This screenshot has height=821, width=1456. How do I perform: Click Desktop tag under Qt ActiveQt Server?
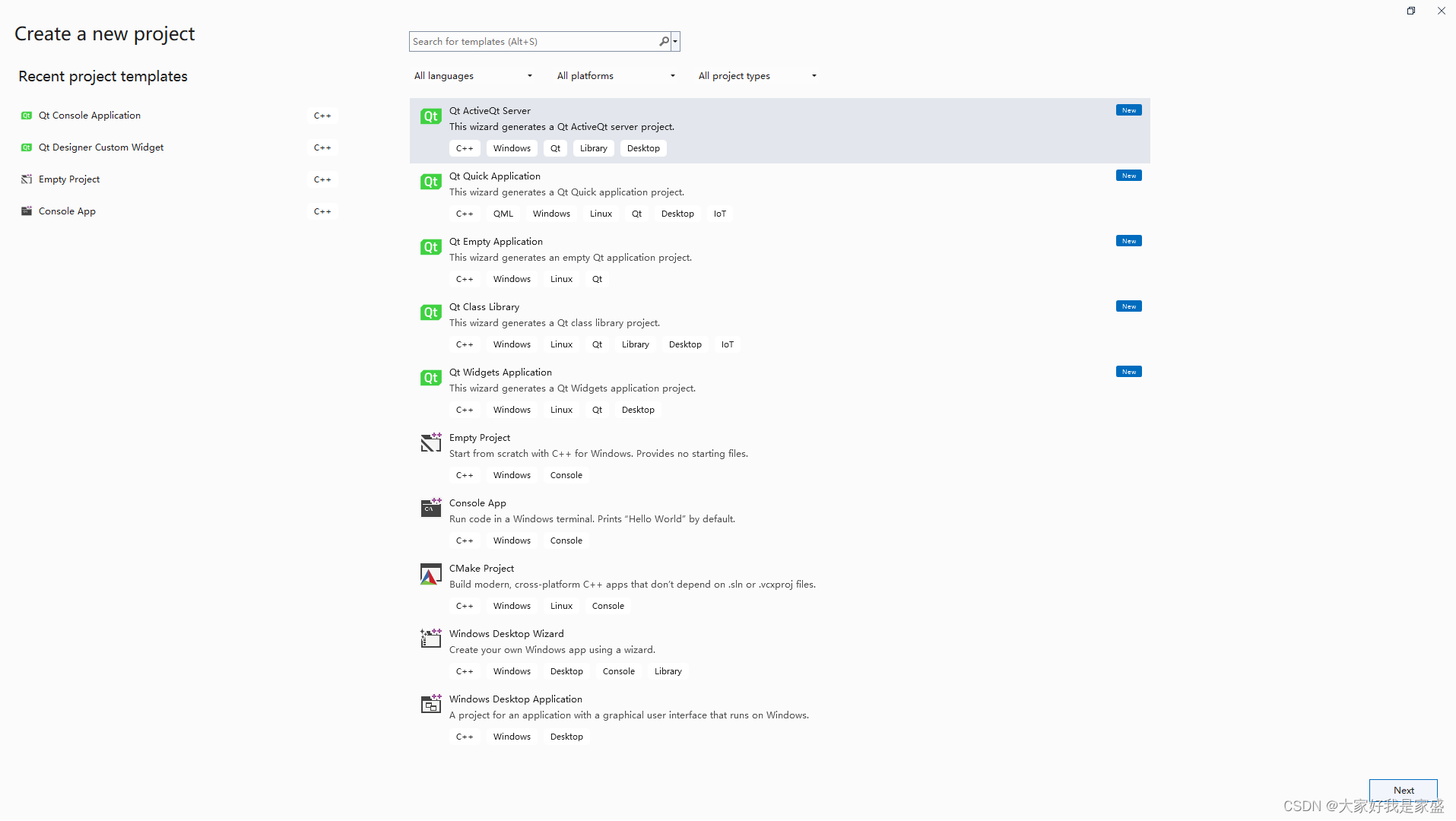pos(643,148)
